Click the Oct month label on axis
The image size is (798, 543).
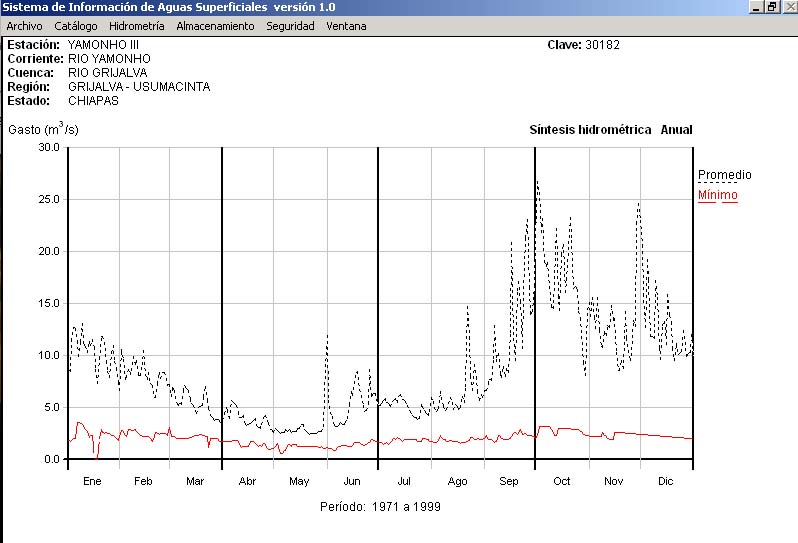tap(561, 482)
